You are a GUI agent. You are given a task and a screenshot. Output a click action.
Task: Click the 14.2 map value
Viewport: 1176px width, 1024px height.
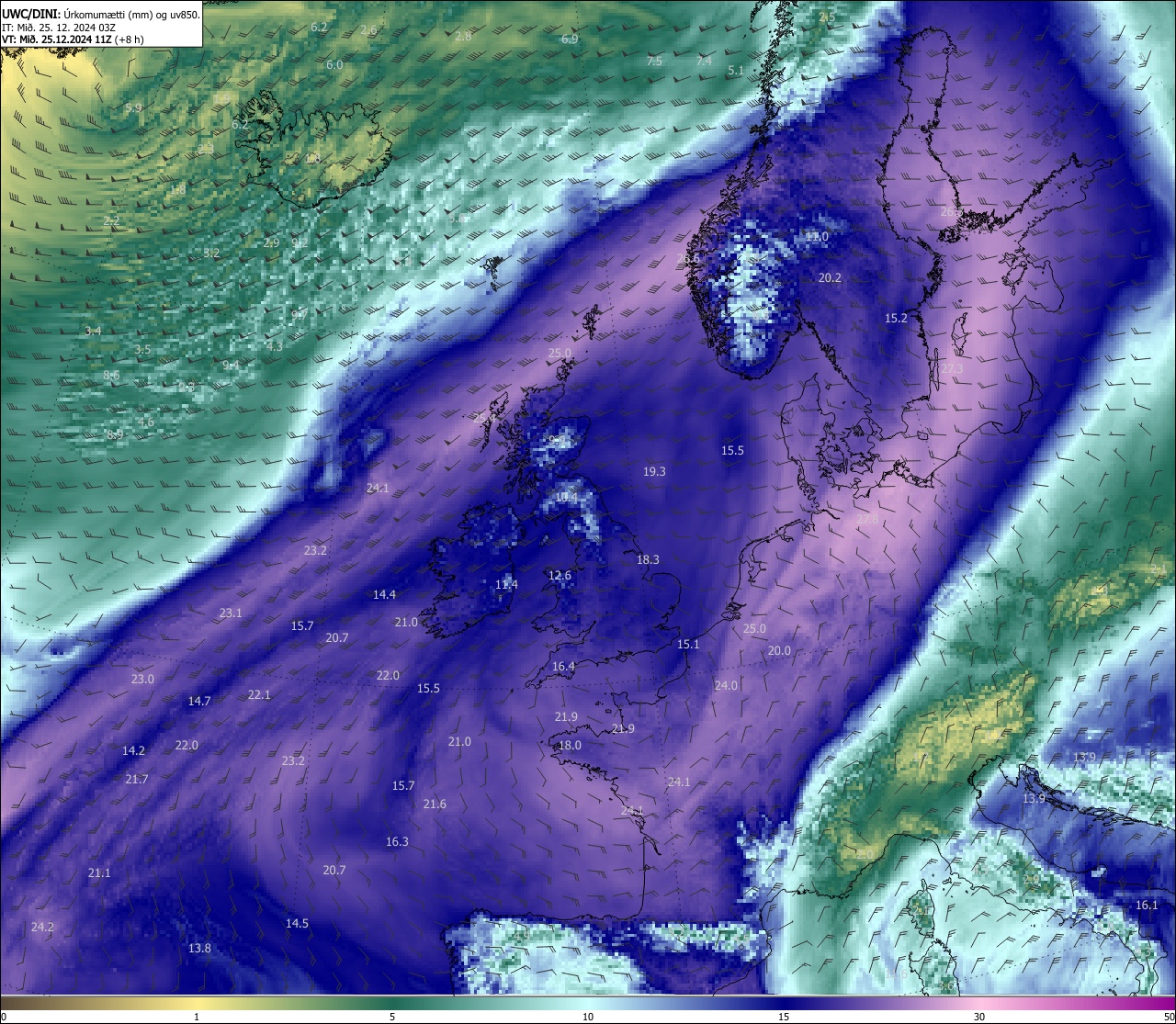133,750
